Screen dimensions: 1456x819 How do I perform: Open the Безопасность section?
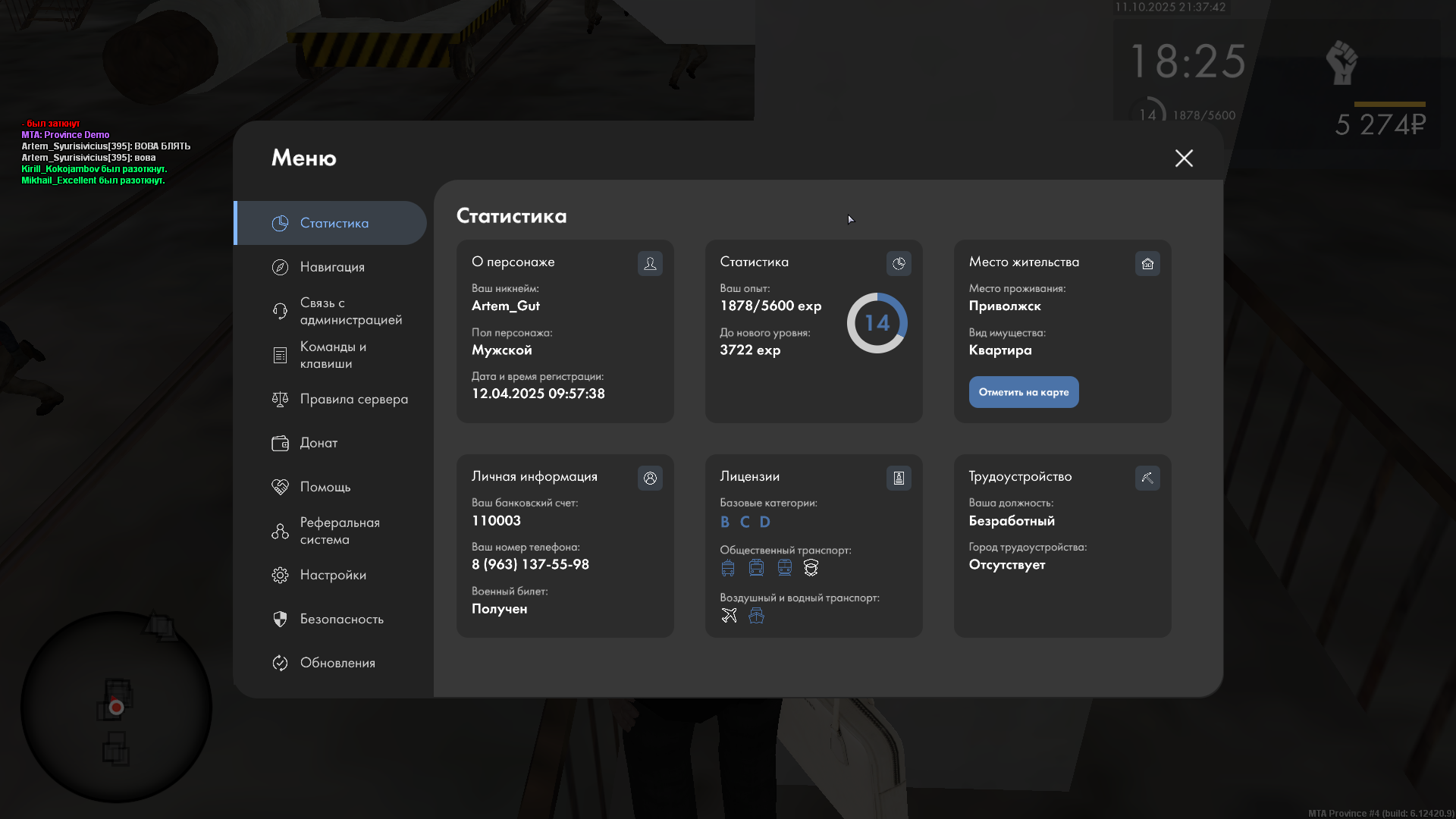pyautogui.click(x=341, y=619)
